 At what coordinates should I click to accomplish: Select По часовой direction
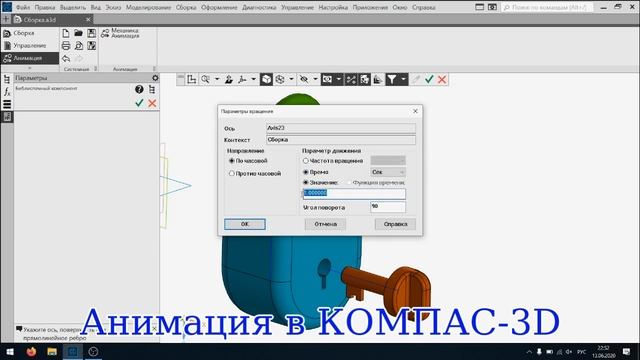[x=249, y=161]
